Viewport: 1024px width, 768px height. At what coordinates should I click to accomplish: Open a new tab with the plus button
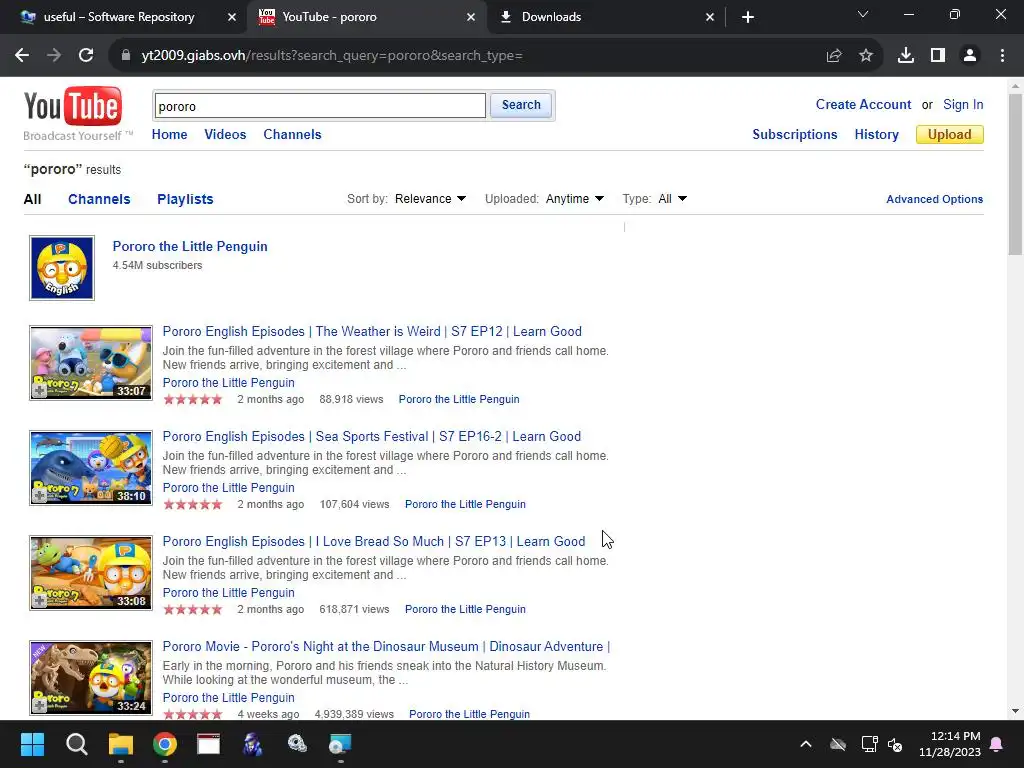pos(748,17)
